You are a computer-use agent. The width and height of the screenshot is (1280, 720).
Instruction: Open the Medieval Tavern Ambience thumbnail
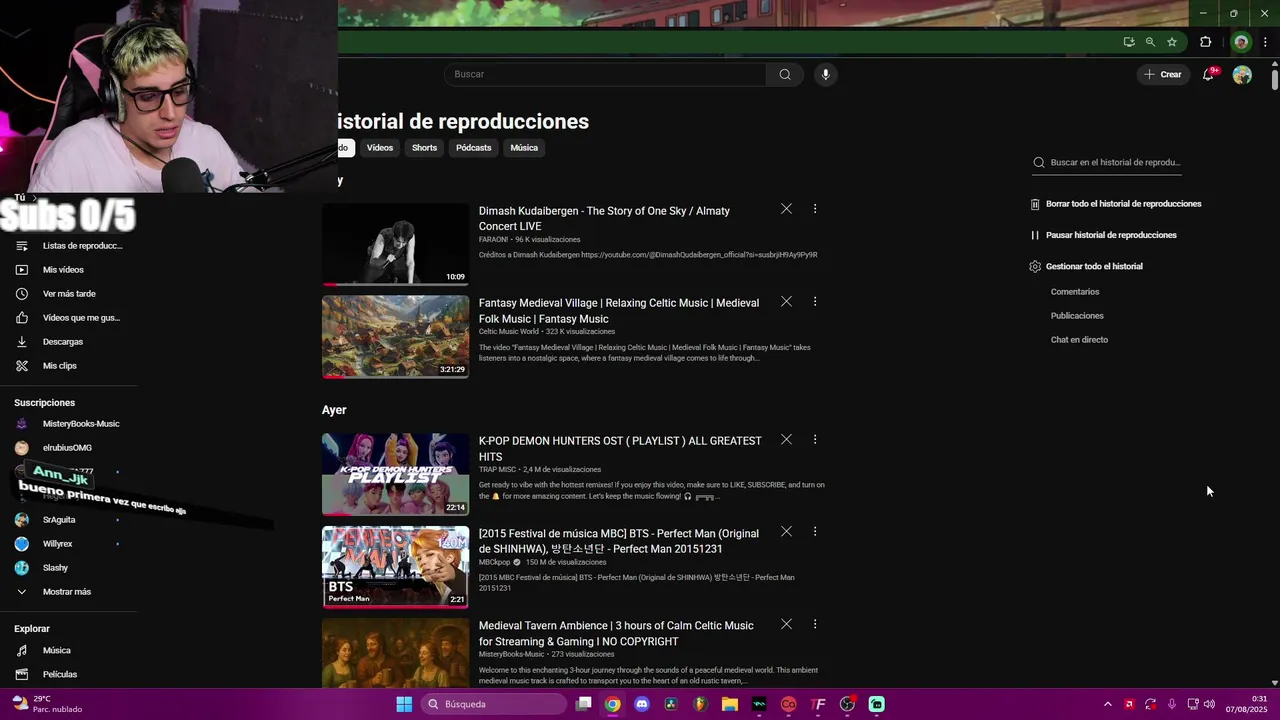[x=395, y=653]
